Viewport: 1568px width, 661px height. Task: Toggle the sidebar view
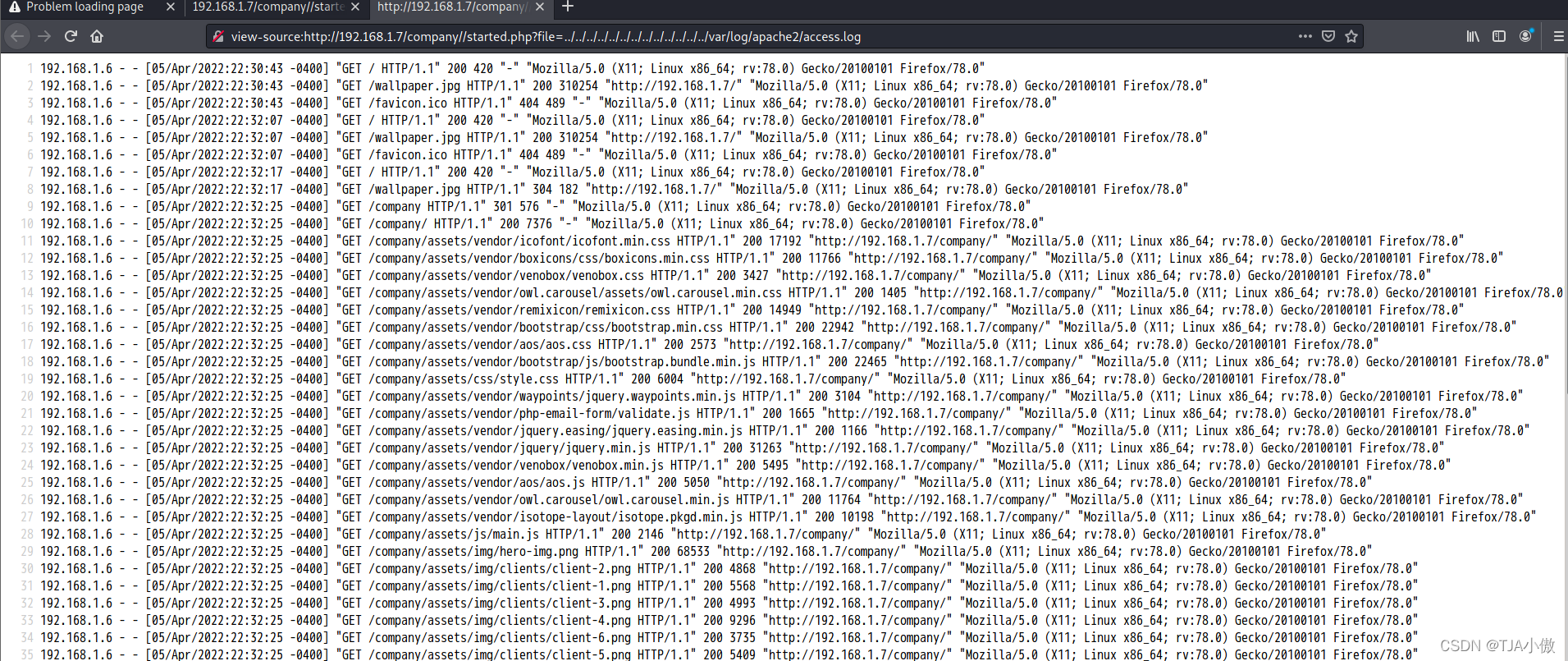[1499, 36]
